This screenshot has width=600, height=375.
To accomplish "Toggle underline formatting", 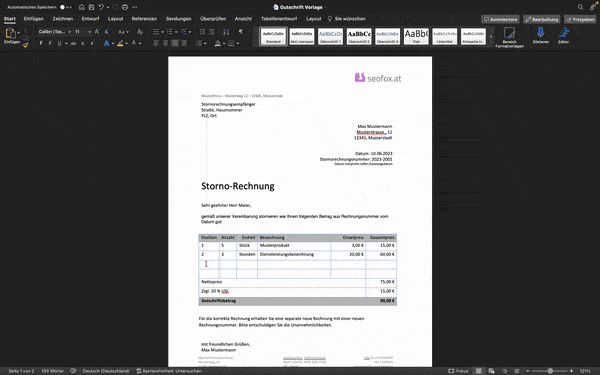I will point(59,43).
